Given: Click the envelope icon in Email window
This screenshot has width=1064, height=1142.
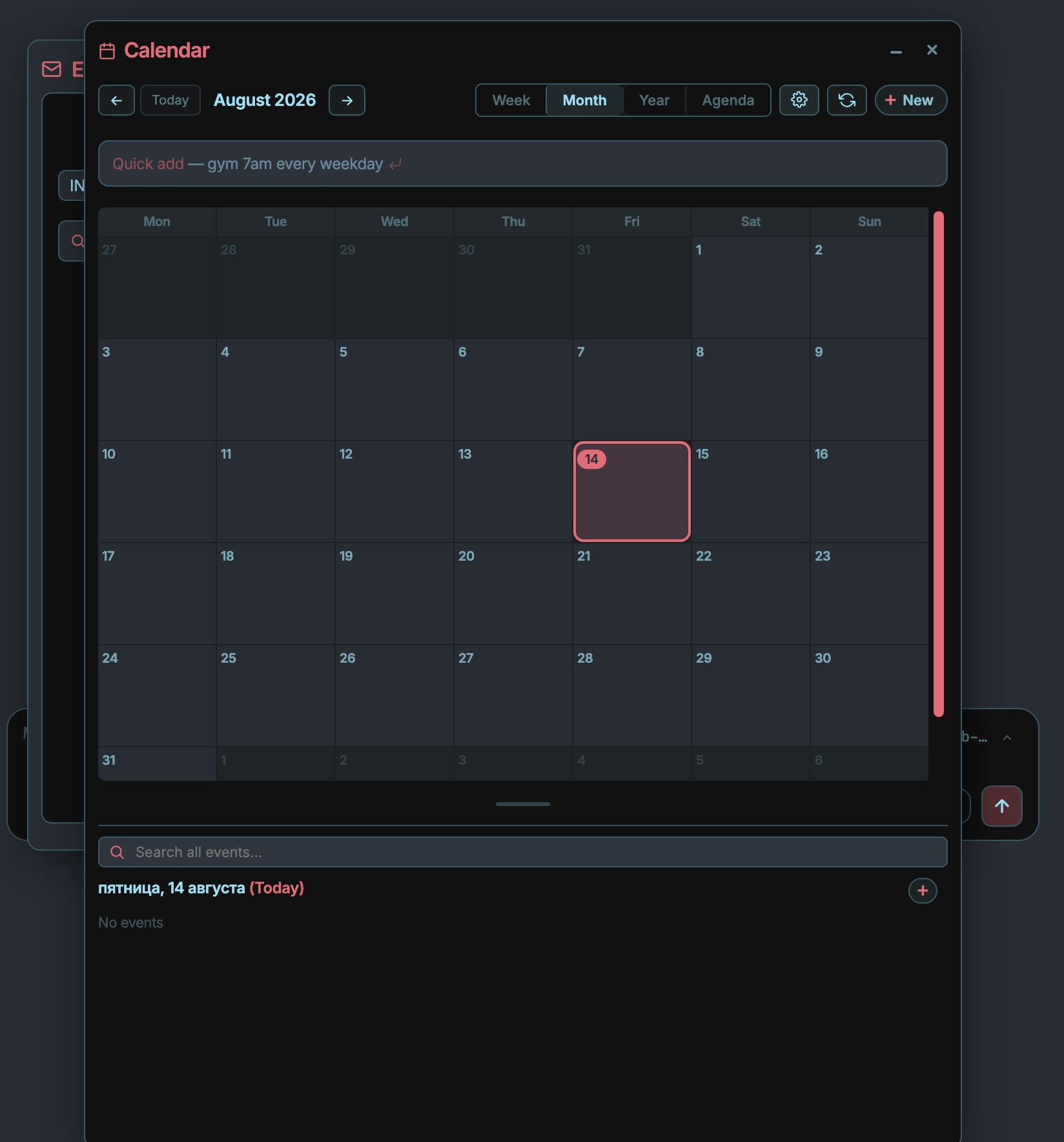Looking at the screenshot, I should (52, 69).
